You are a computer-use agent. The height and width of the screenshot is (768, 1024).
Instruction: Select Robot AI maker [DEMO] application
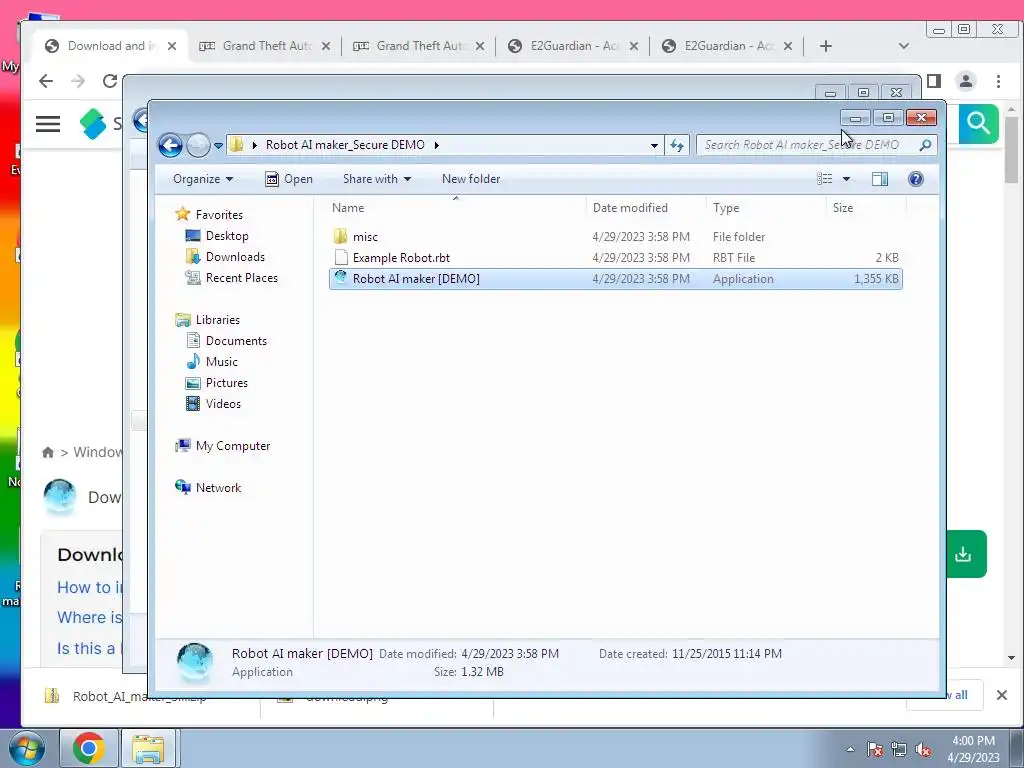coord(616,279)
